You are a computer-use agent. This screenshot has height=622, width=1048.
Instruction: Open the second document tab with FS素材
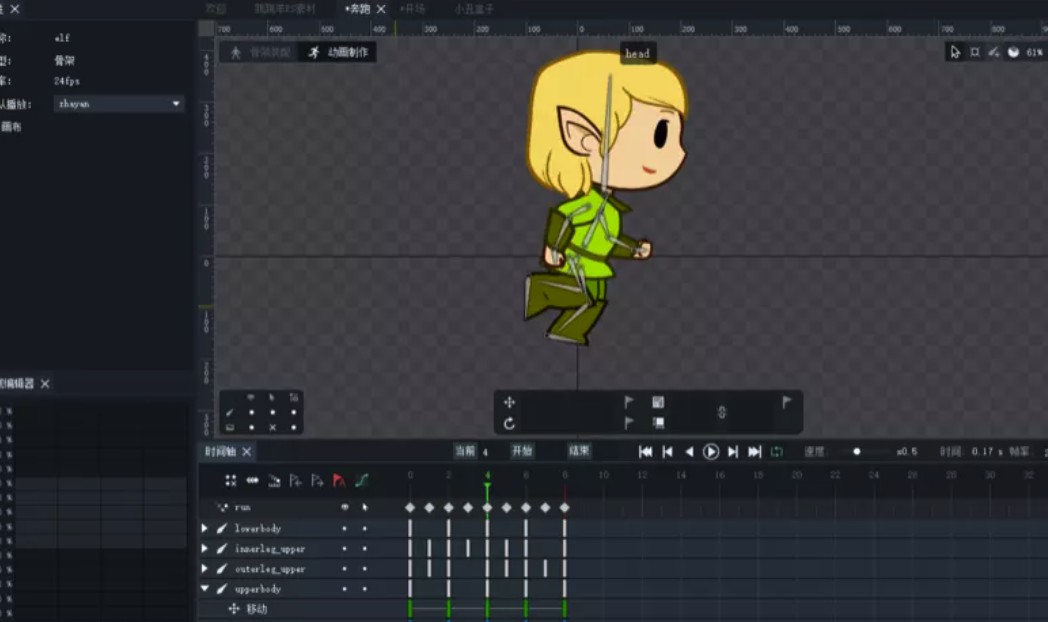[285, 9]
